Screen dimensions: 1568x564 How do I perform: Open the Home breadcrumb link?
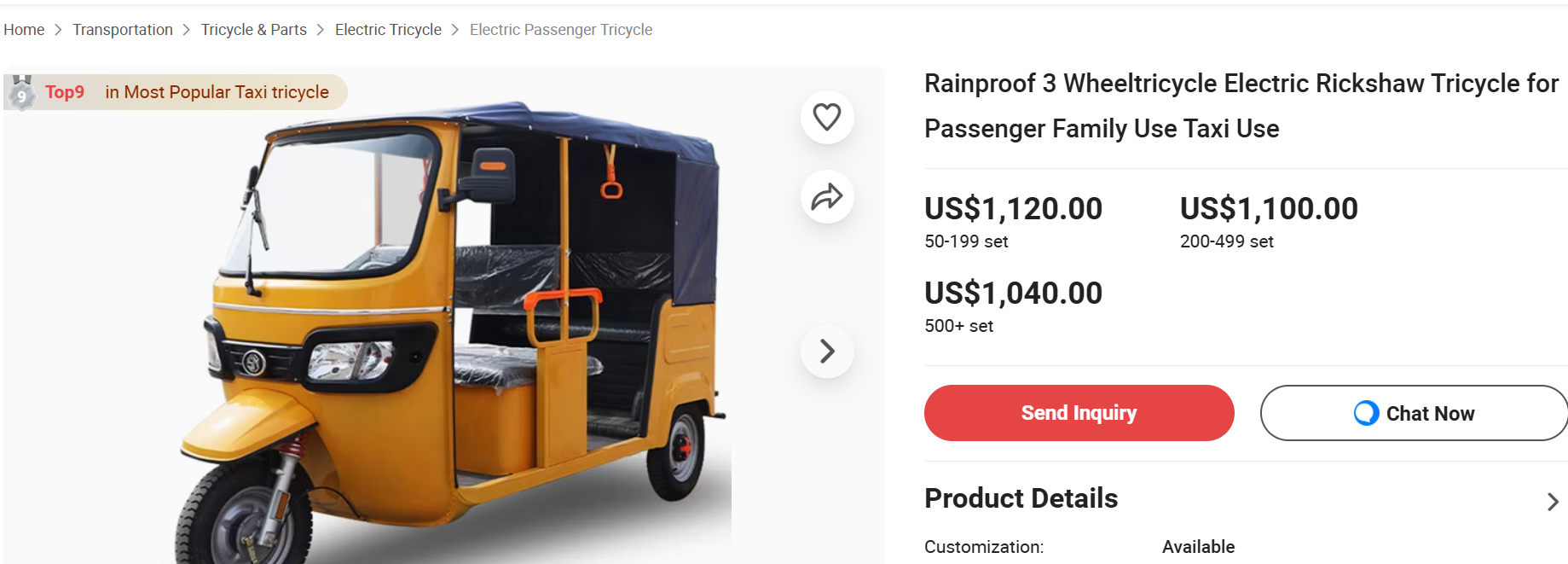24,30
